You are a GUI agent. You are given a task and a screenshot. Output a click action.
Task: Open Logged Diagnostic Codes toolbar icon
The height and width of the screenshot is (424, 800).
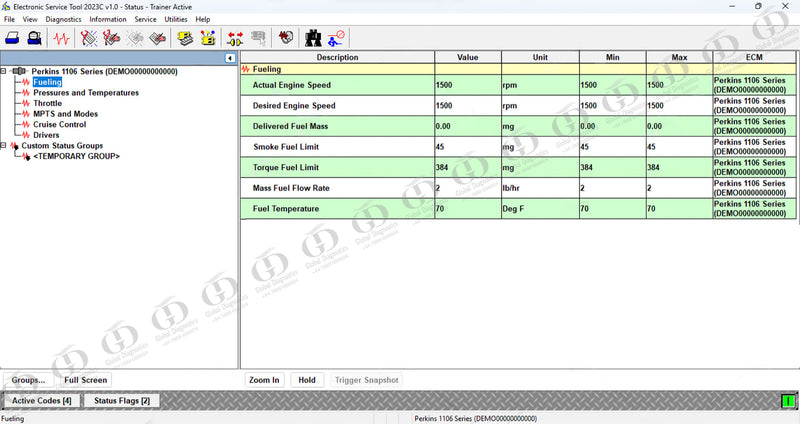tap(111, 38)
